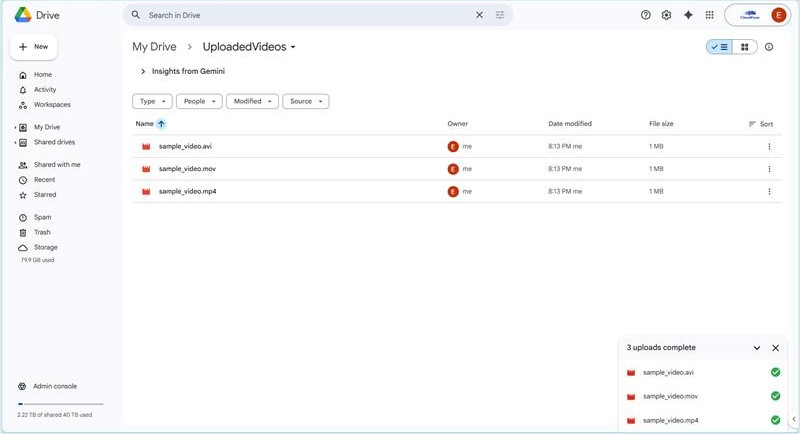Open Workspaces in the sidebar
The height and width of the screenshot is (434, 800).
pyautogui.click(x=52, y=105)
